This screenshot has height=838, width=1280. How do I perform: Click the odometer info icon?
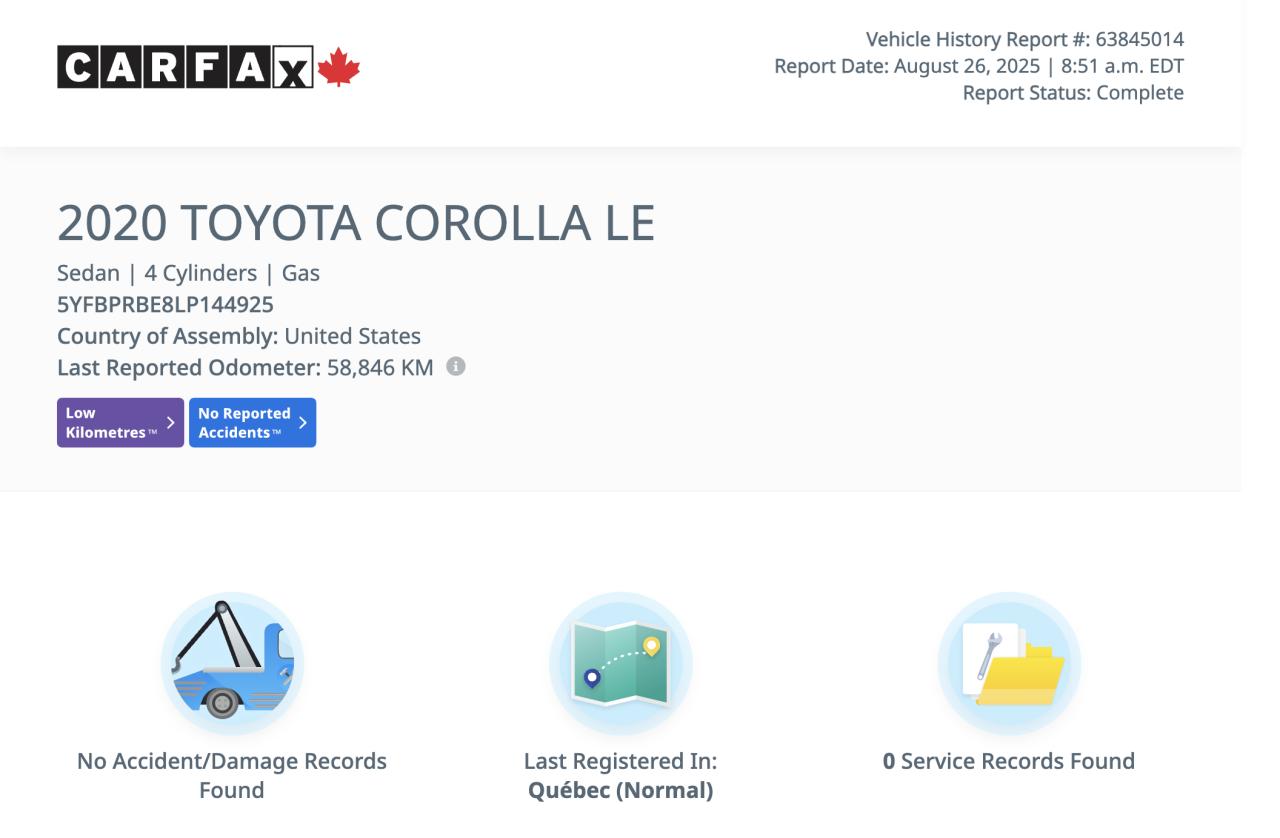(x=455, y=367)
